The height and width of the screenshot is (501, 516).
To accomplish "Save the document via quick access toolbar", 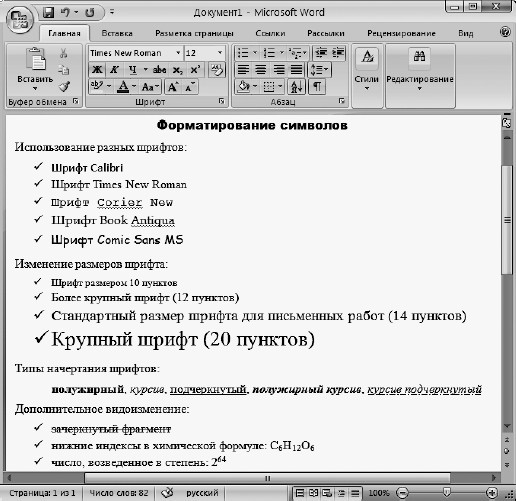I will [48, 13].
